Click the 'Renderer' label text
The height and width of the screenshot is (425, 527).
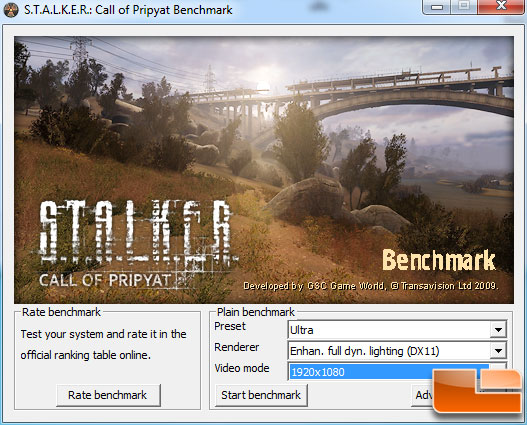[x=237, y=347]
